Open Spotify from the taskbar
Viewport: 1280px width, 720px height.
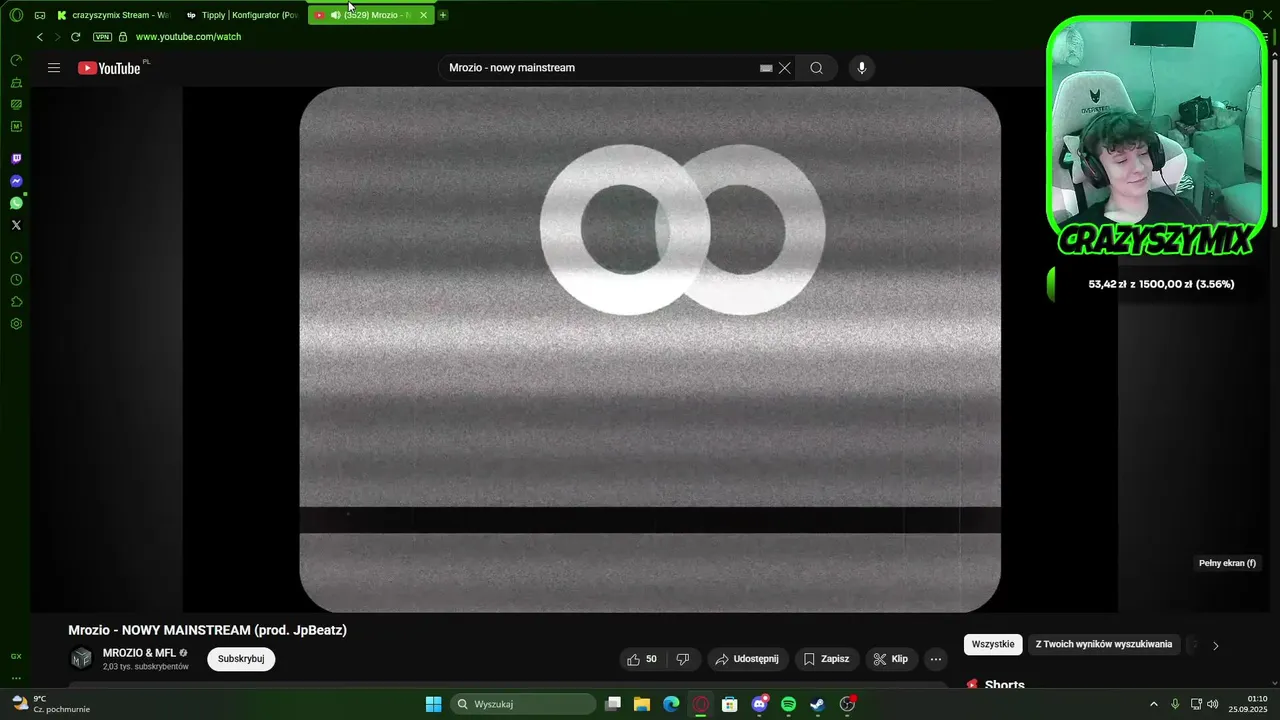click(x=788, y=704)
